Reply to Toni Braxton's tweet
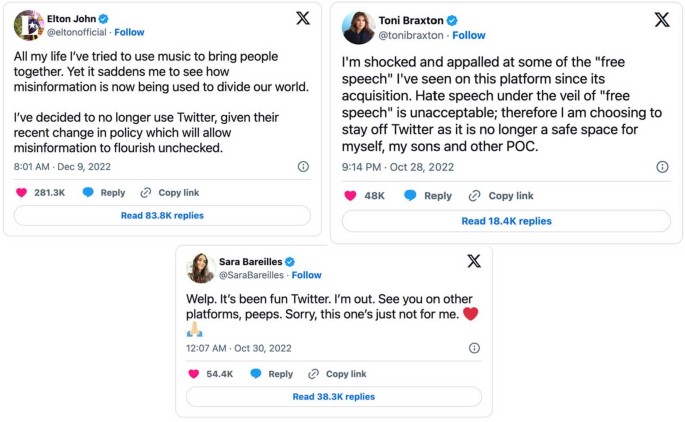685x422 pixels. [x=428, y=196]
